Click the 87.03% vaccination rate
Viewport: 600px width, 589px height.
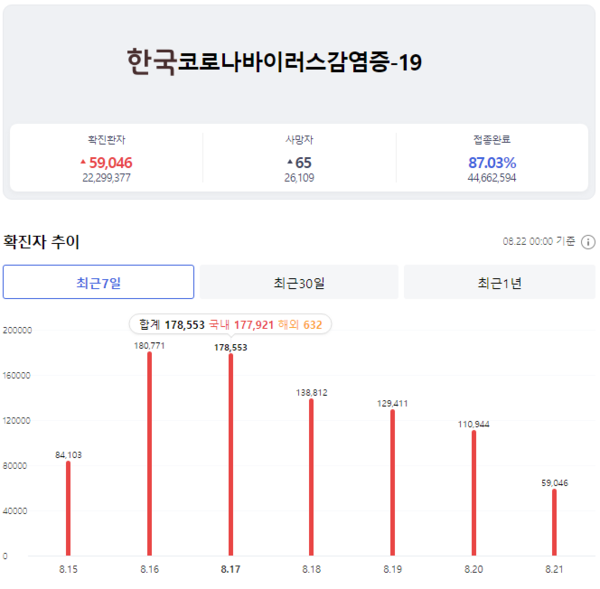click(x=492, y=163)
